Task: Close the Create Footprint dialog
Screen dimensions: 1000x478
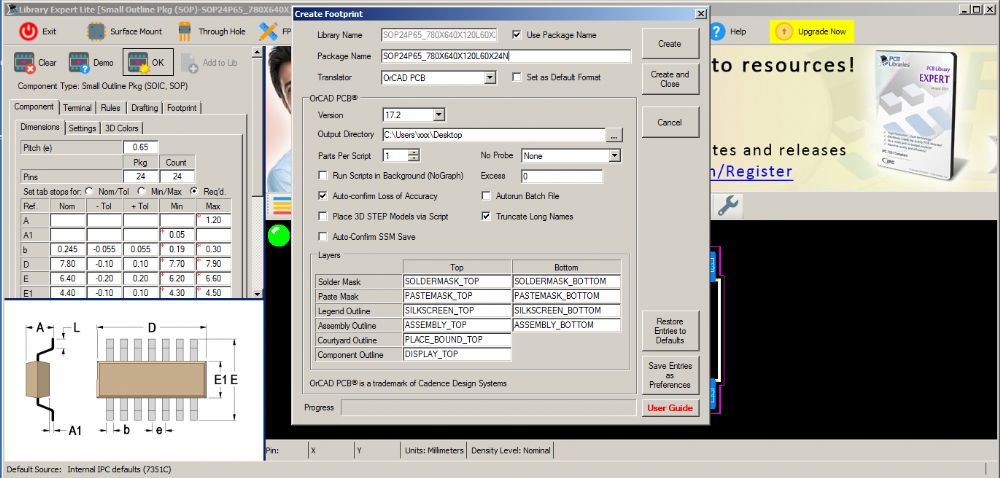Action: point(700,13)
